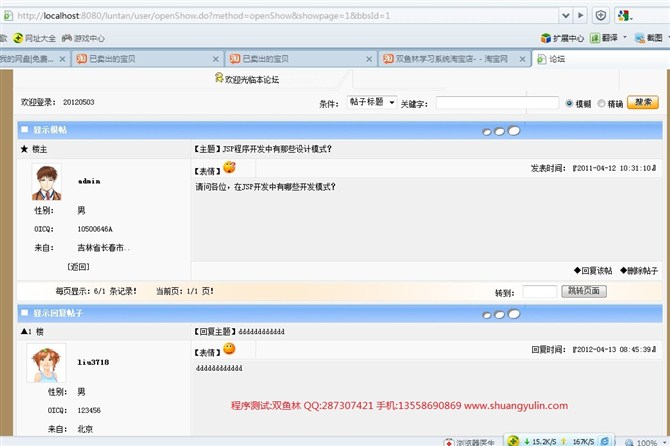The width and height of the screenshot is (670, 446).
Task: Click the liu3718 username text
Action: (93, 362)
